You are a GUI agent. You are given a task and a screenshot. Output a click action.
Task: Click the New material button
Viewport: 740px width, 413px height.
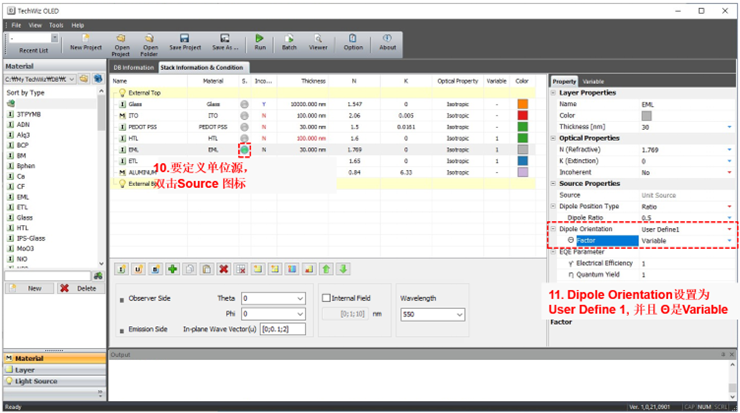(x=29, y=288)
